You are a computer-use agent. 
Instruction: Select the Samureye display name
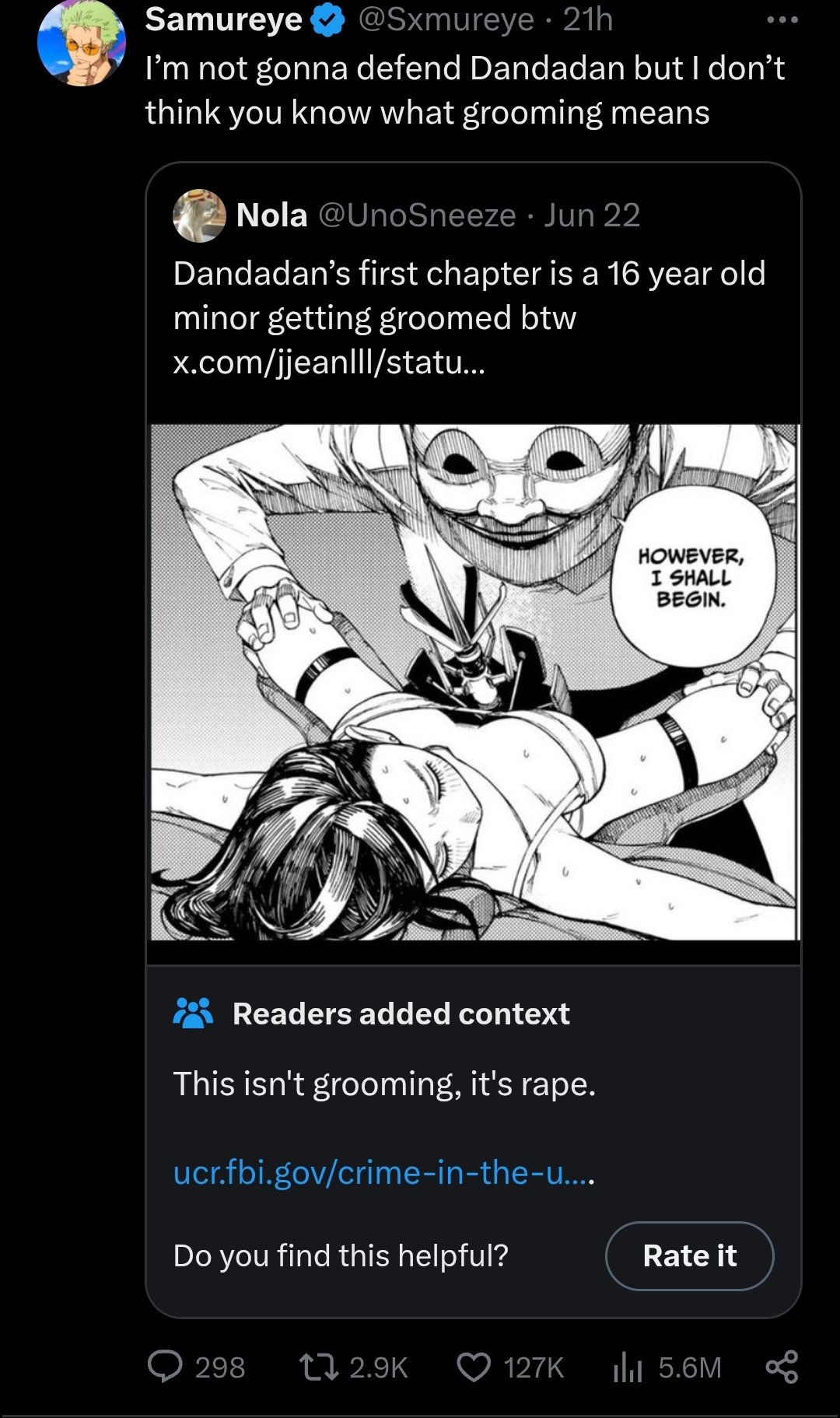click(x=223, y=20)
